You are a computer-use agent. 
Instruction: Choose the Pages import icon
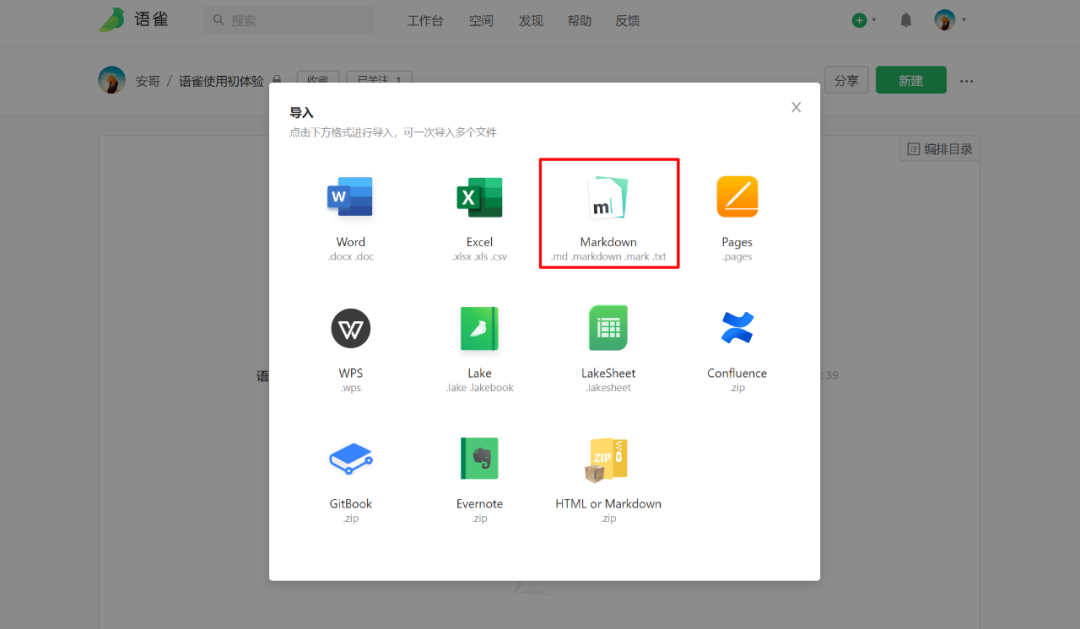[737, 196]
